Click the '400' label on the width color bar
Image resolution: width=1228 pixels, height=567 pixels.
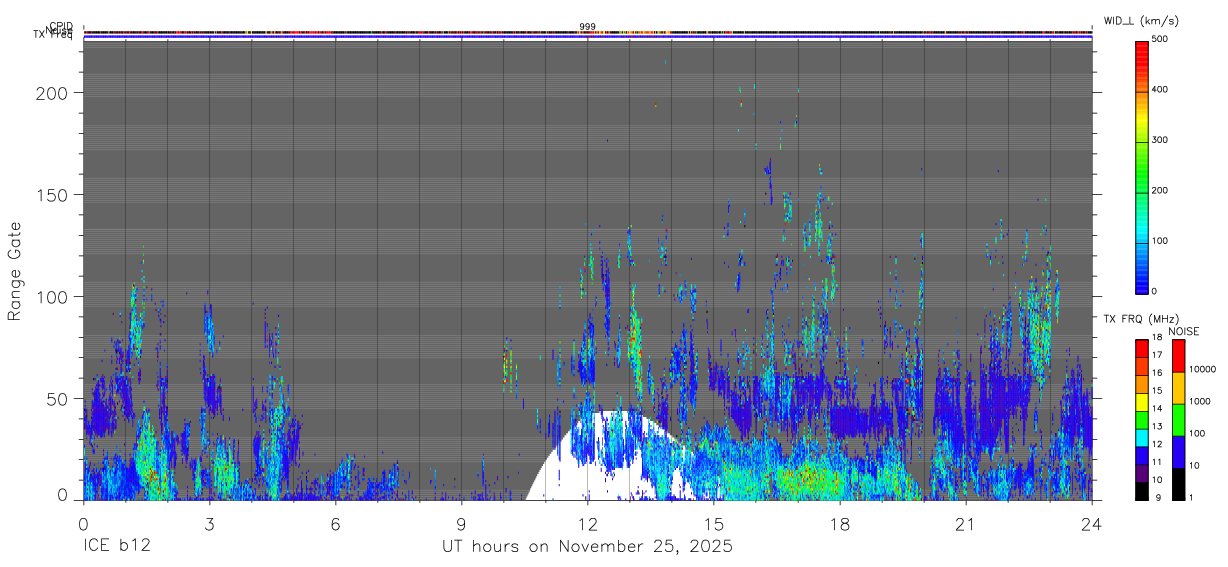(1161, 90)
